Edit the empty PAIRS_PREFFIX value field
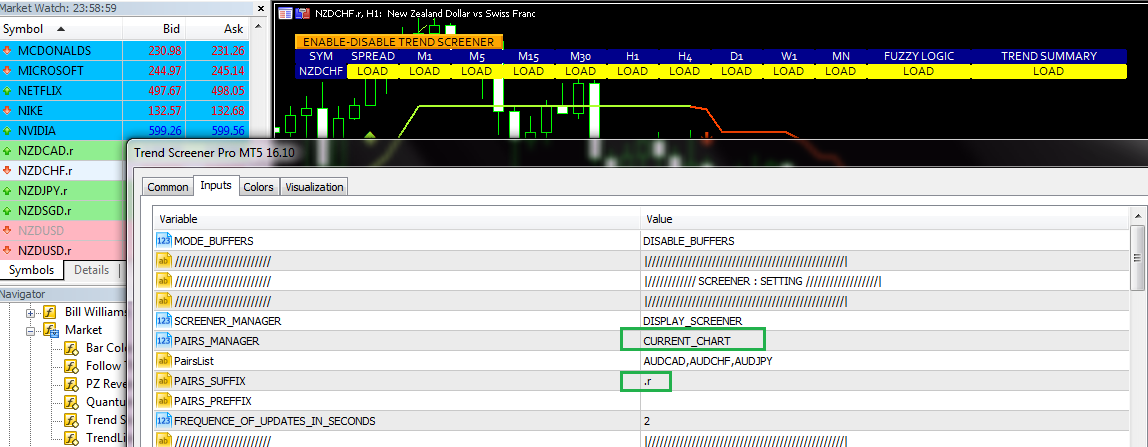The image size is (1148, 447). point(884,400)
